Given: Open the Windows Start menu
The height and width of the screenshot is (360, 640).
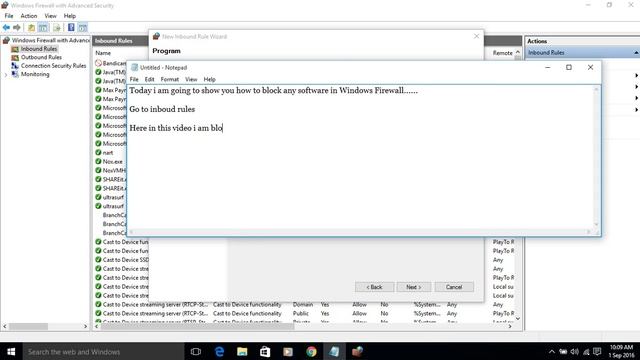Looking at the screenshot, I should (x=11, y=351).
